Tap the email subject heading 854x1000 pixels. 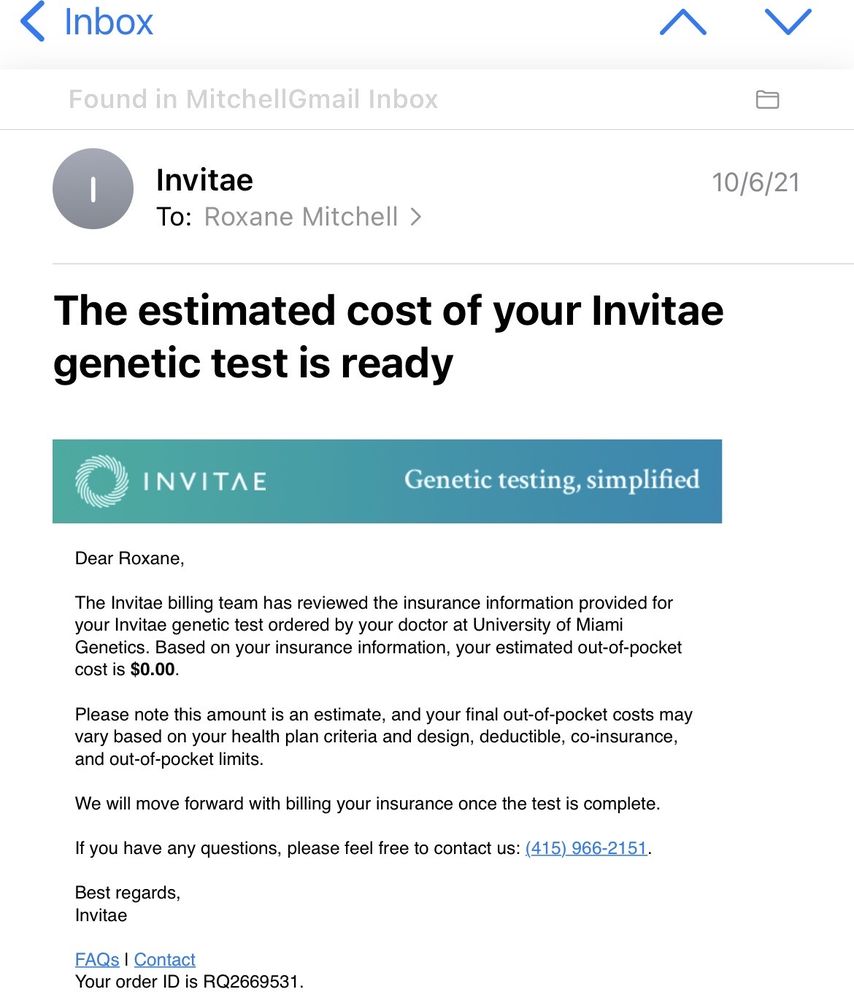[x=388, y=337]
